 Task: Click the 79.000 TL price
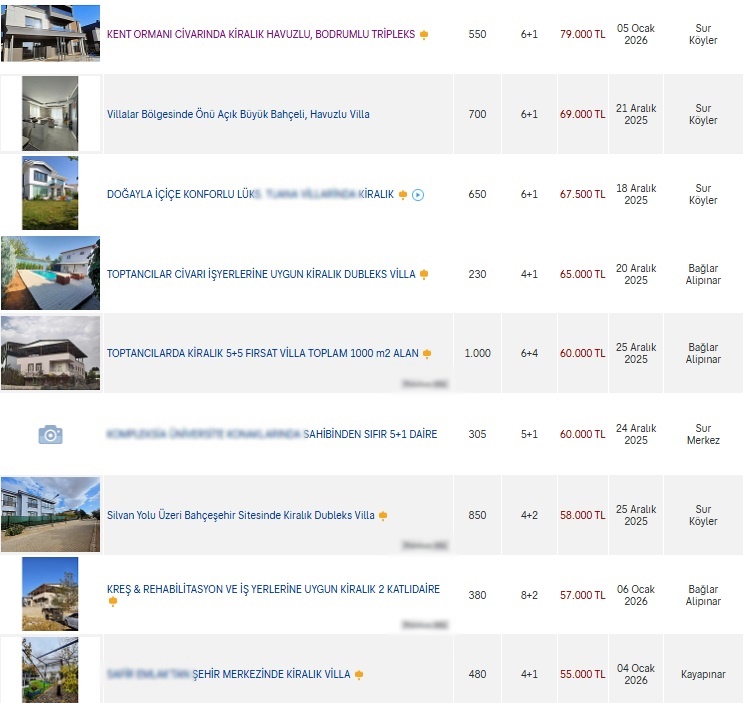[x=582, y=34]
